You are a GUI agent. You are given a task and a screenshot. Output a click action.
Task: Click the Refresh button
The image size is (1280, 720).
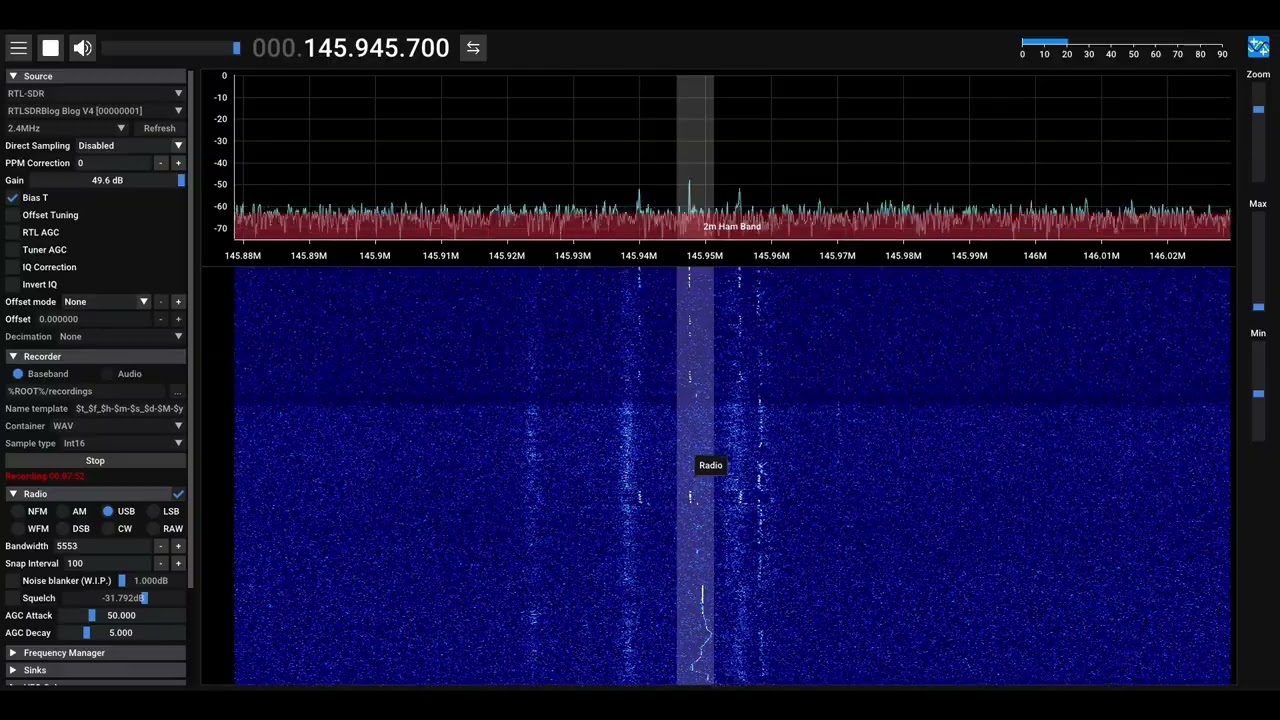point(159,128)
